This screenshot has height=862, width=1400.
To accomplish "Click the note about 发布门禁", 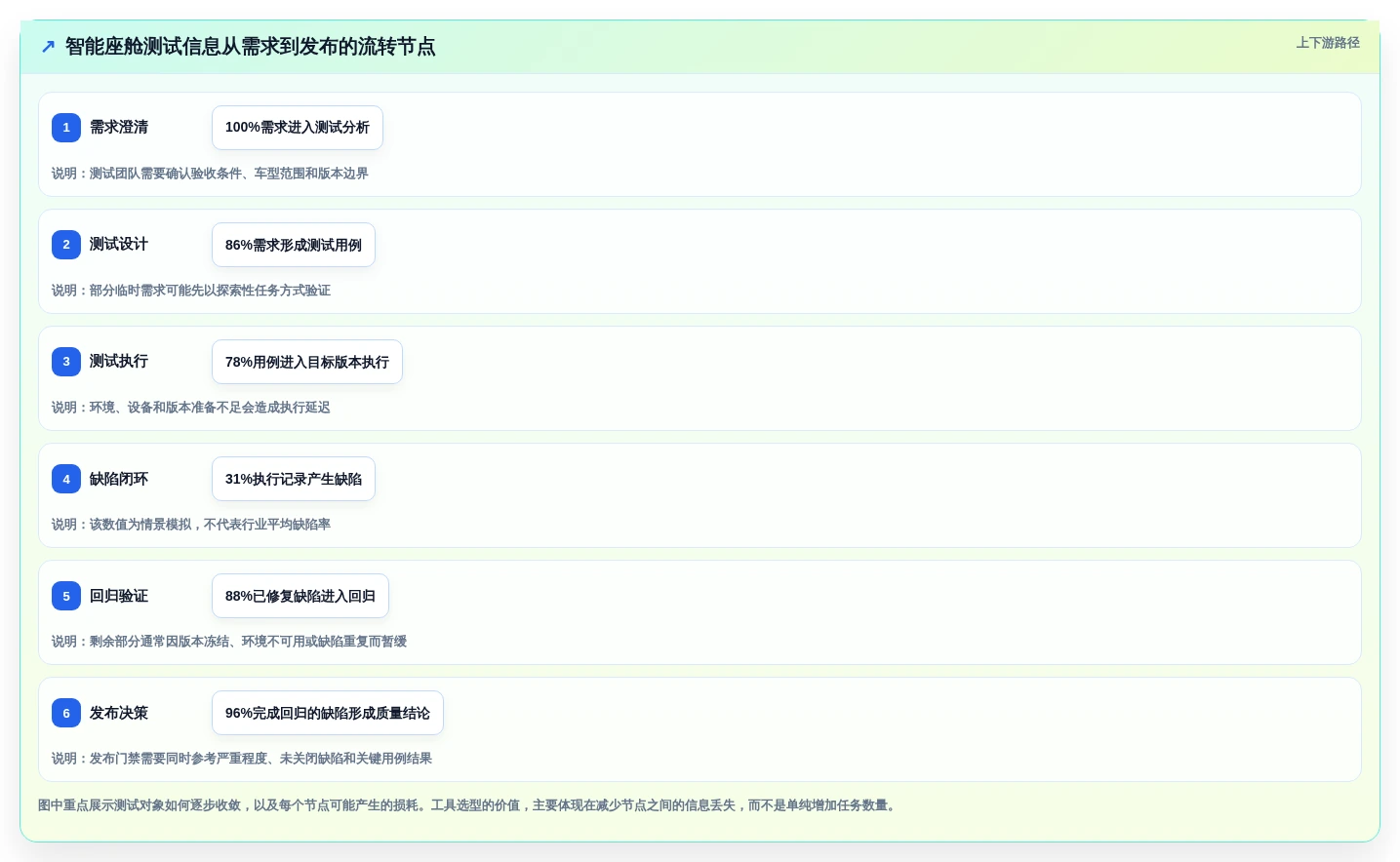I will point(242,759).
